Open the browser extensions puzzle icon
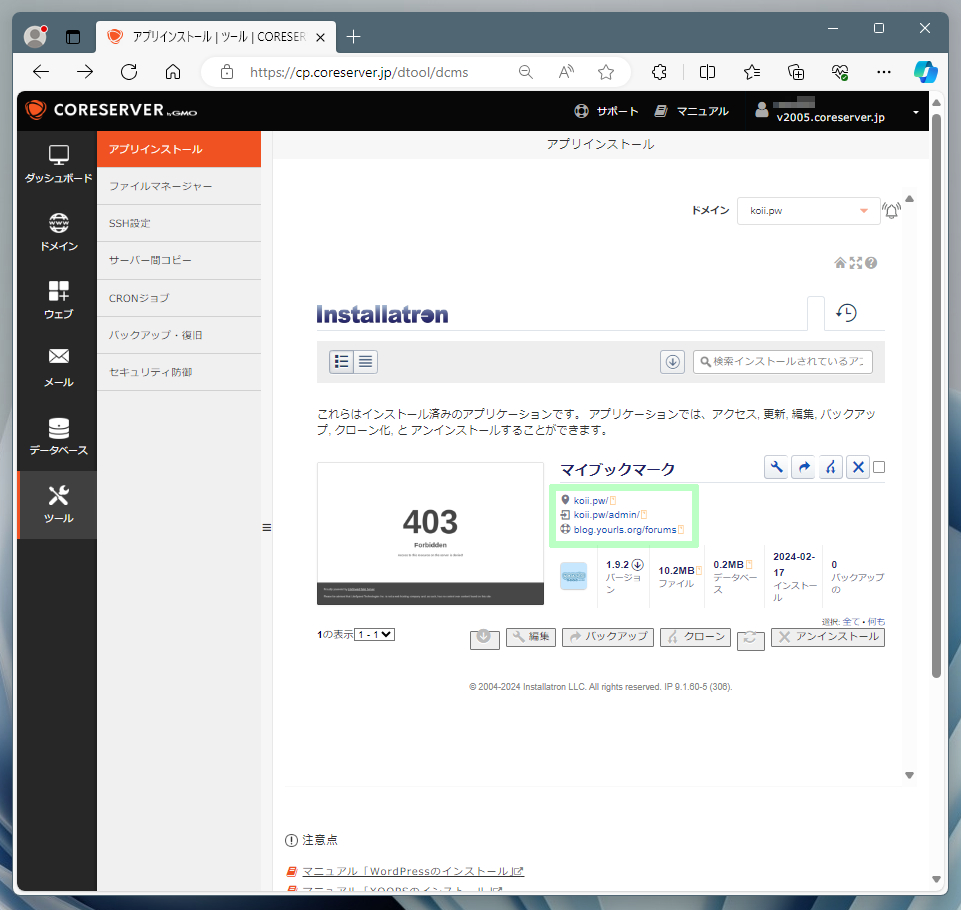 (x=659, y=72)
